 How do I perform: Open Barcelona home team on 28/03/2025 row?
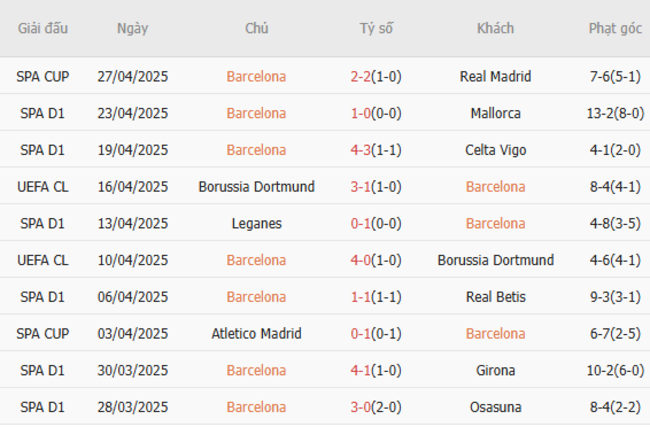pyautogui.click(x=256, y=407)
